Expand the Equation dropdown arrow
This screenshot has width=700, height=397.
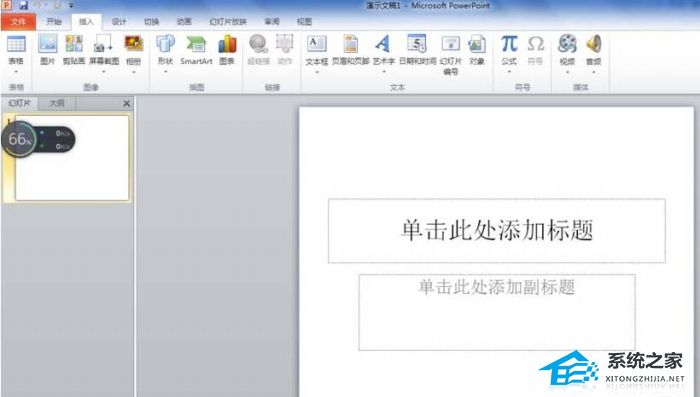click(509, 71)
